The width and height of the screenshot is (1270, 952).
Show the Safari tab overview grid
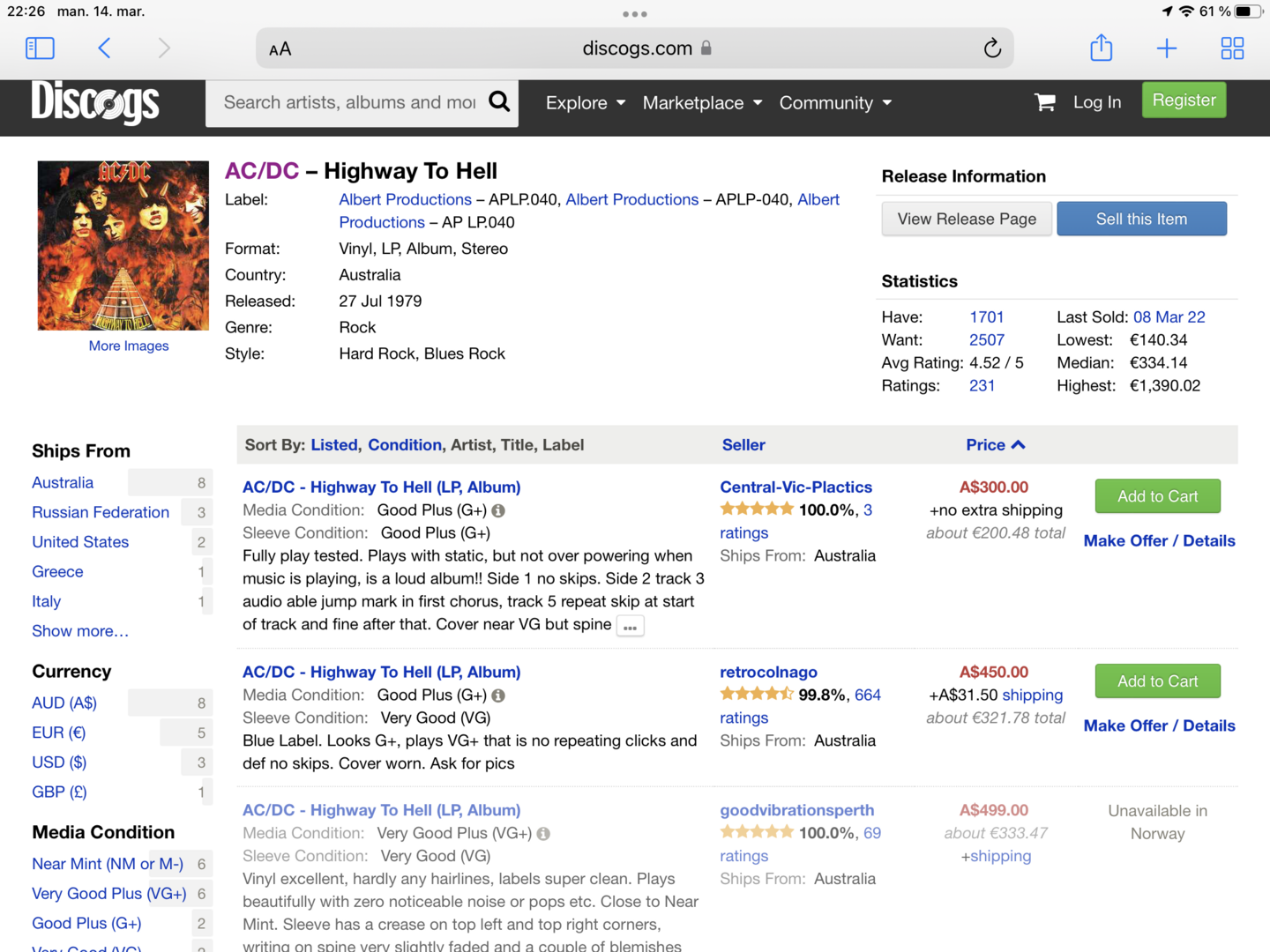(x=1232, y=48)
